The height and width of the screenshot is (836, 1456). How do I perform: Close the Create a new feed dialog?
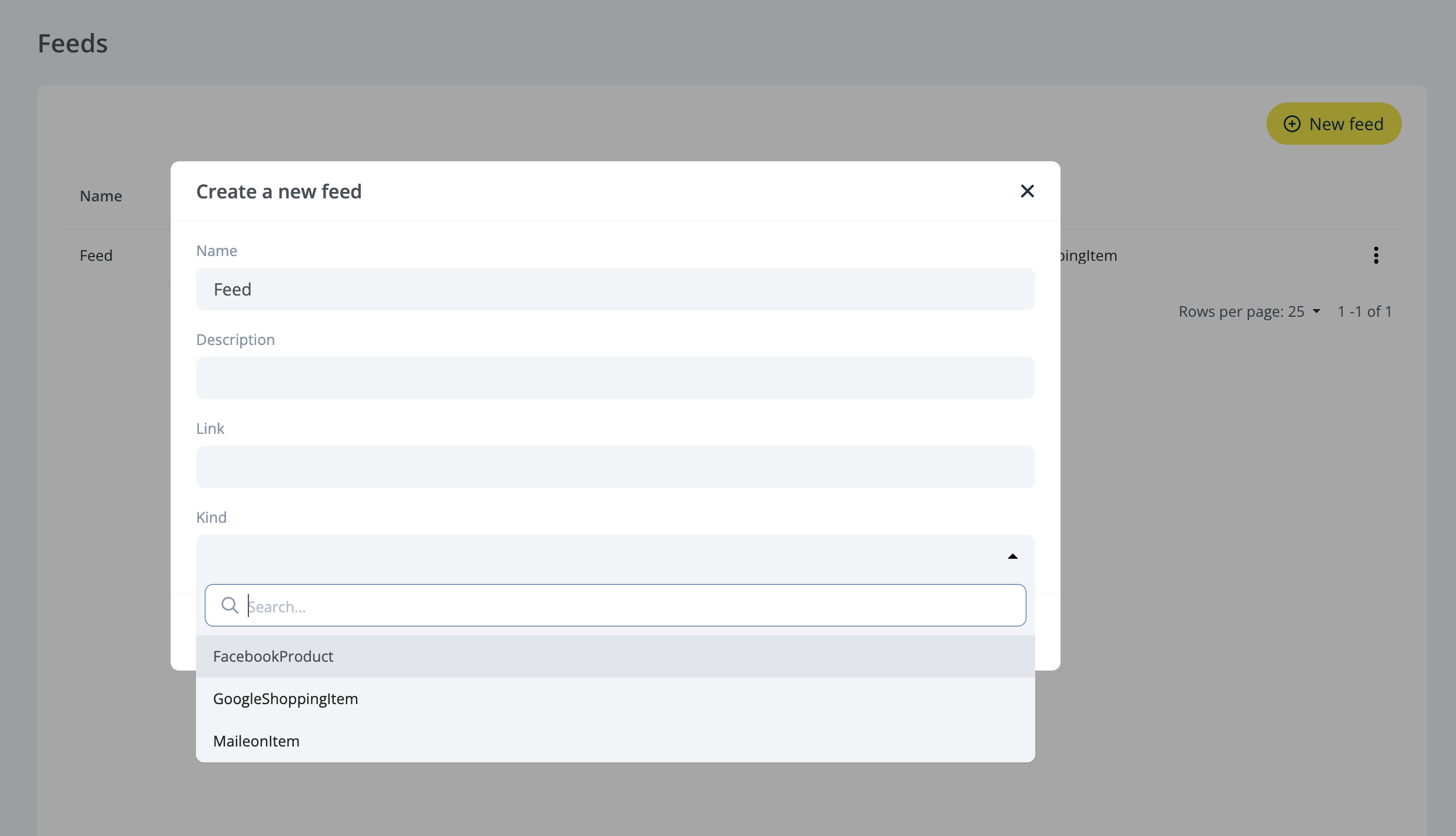tap(1027, 191)
